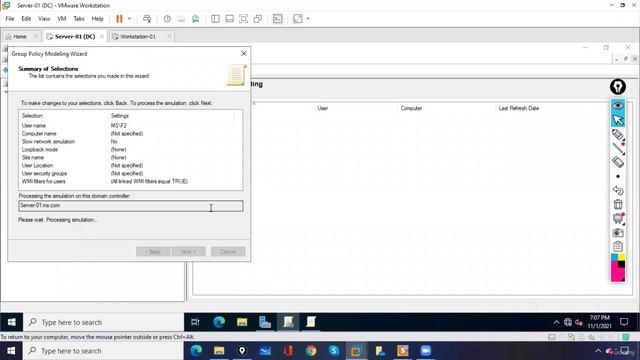Open the VMware snapshot manager
Image resolution: width=640 pixels, height=360 pixels.
pyautogui.click(x=196, y=19)
